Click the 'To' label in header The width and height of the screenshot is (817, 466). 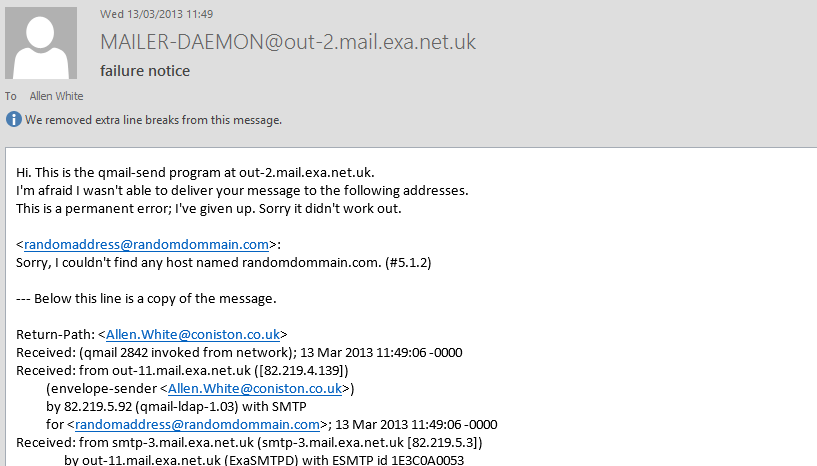tap(10, 96)
